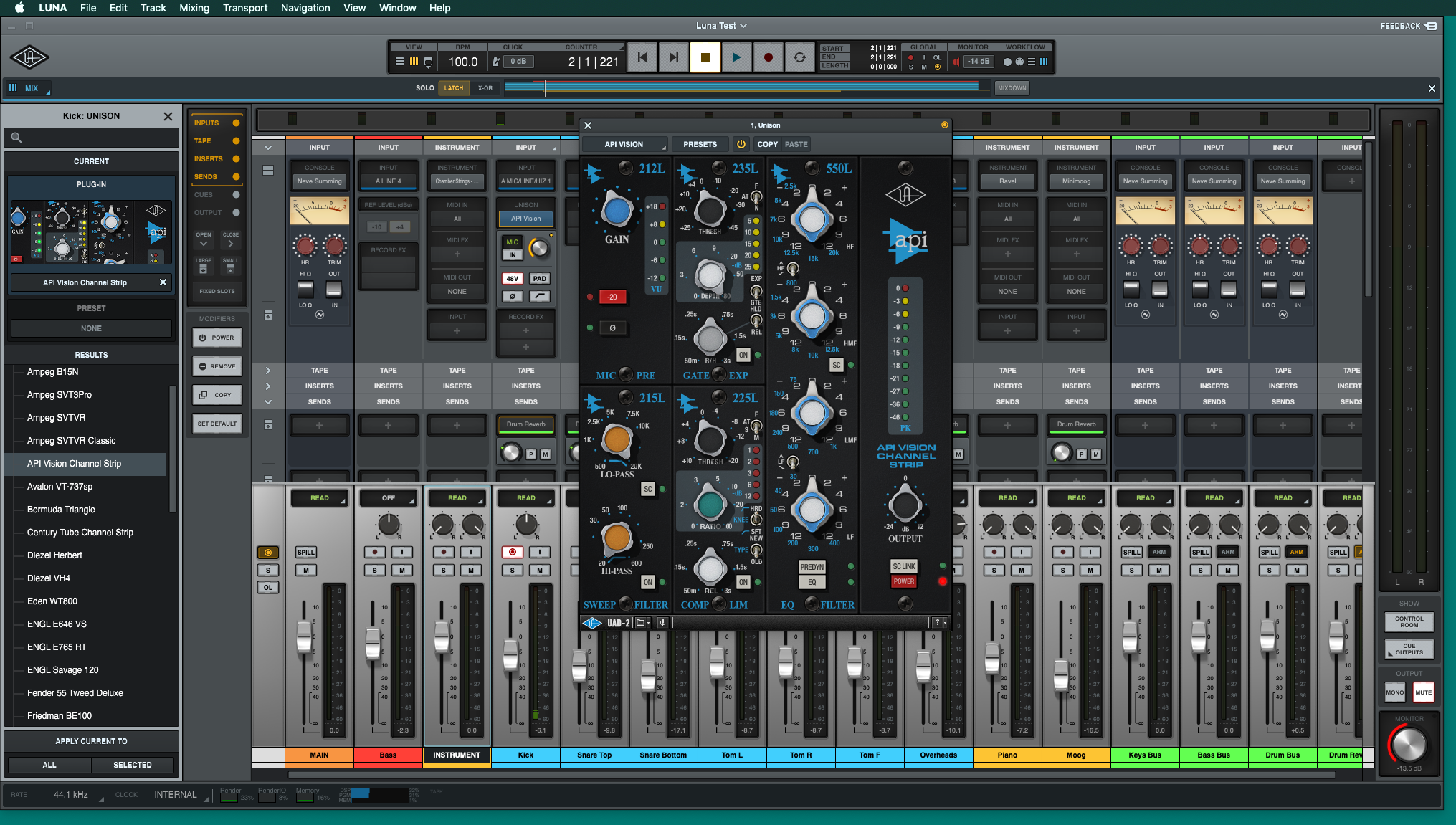The width and height of the screenshot is (1456, 825).
Task: Click the Bass channel volume fader
Action: pos(373,643)
